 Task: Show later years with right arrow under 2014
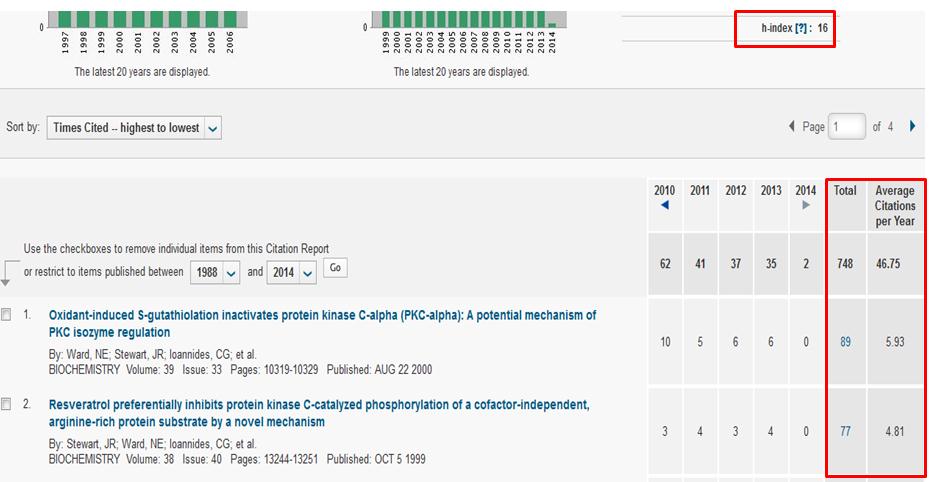[806, 205]
